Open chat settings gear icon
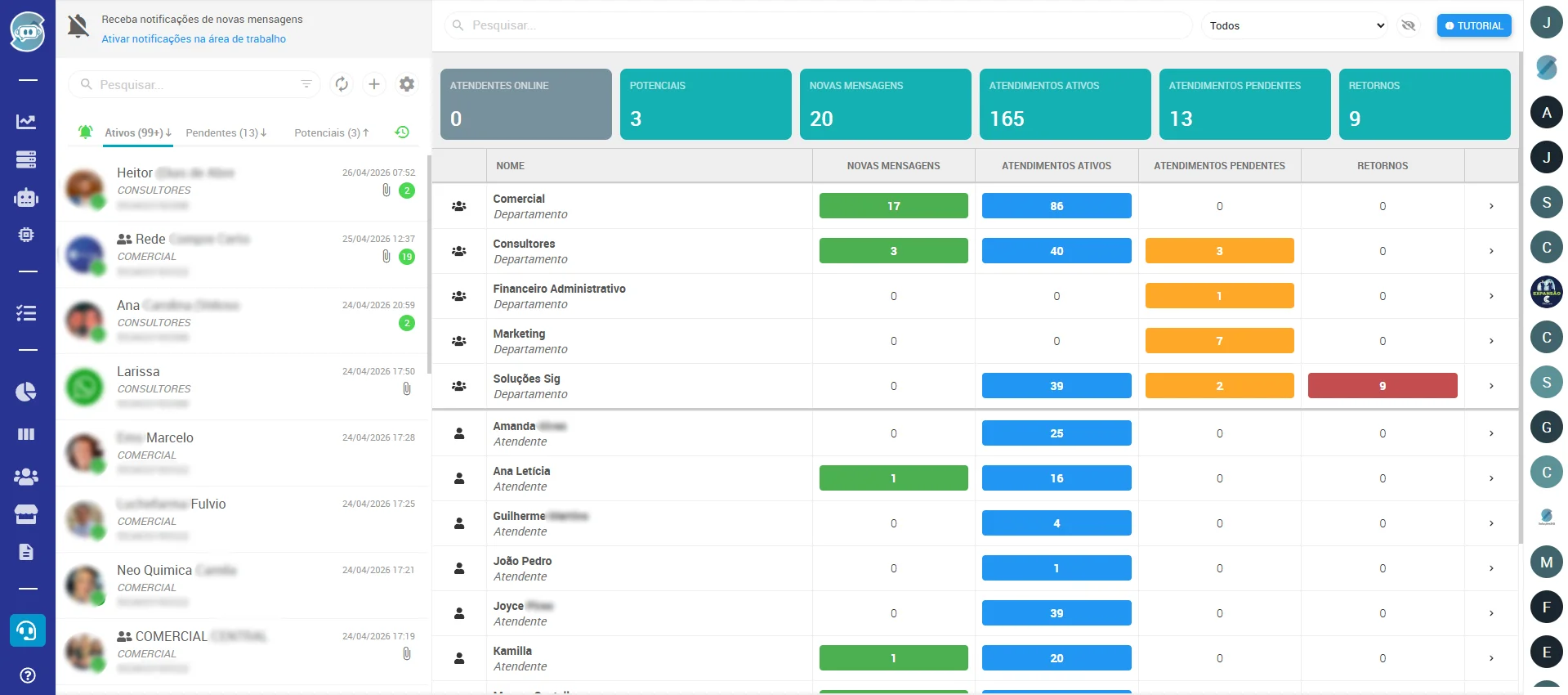This screenshot has height=695, width=1568. point(407,84)
